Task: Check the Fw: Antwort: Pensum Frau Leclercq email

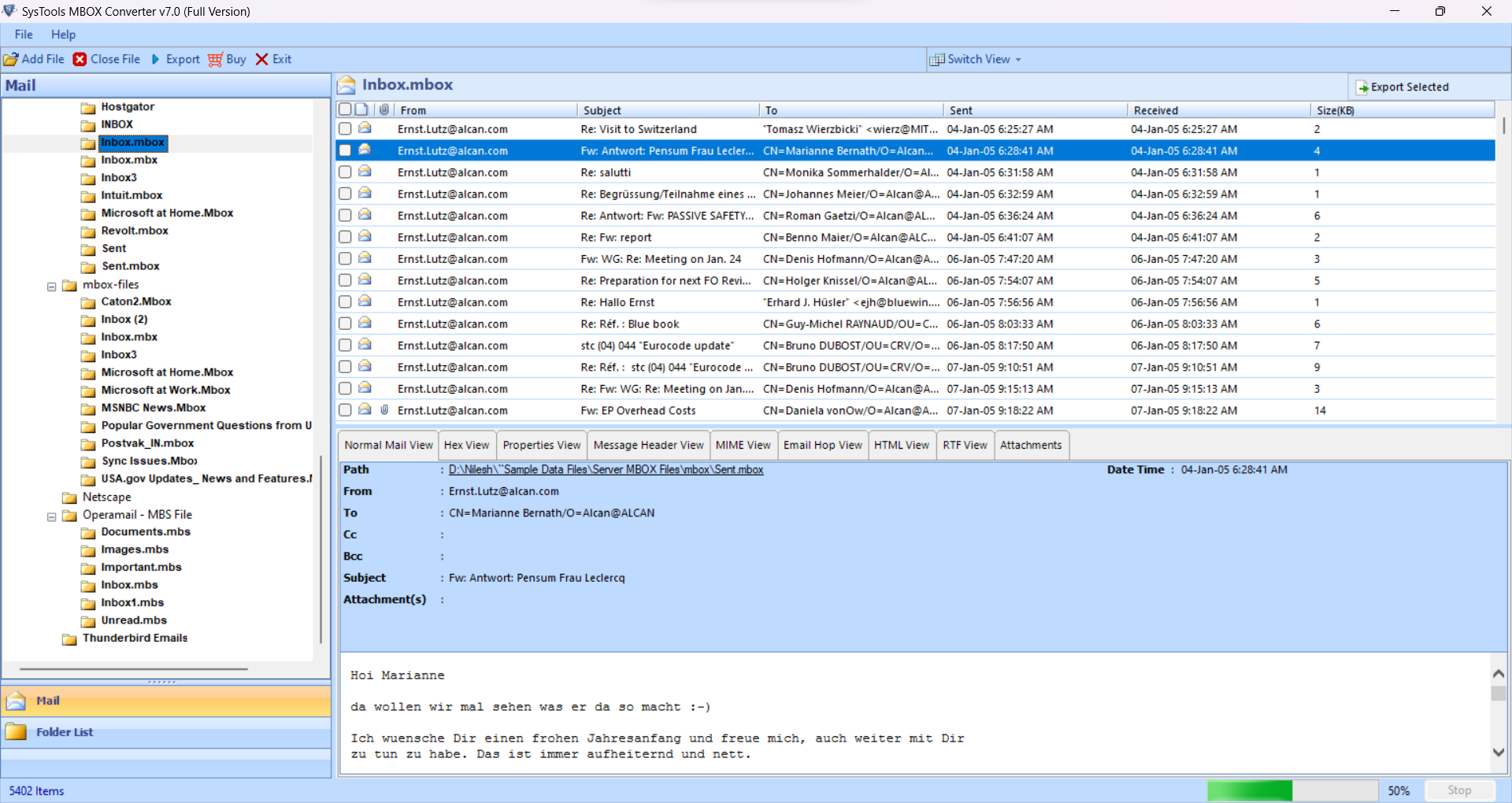Action: [345, 150]
